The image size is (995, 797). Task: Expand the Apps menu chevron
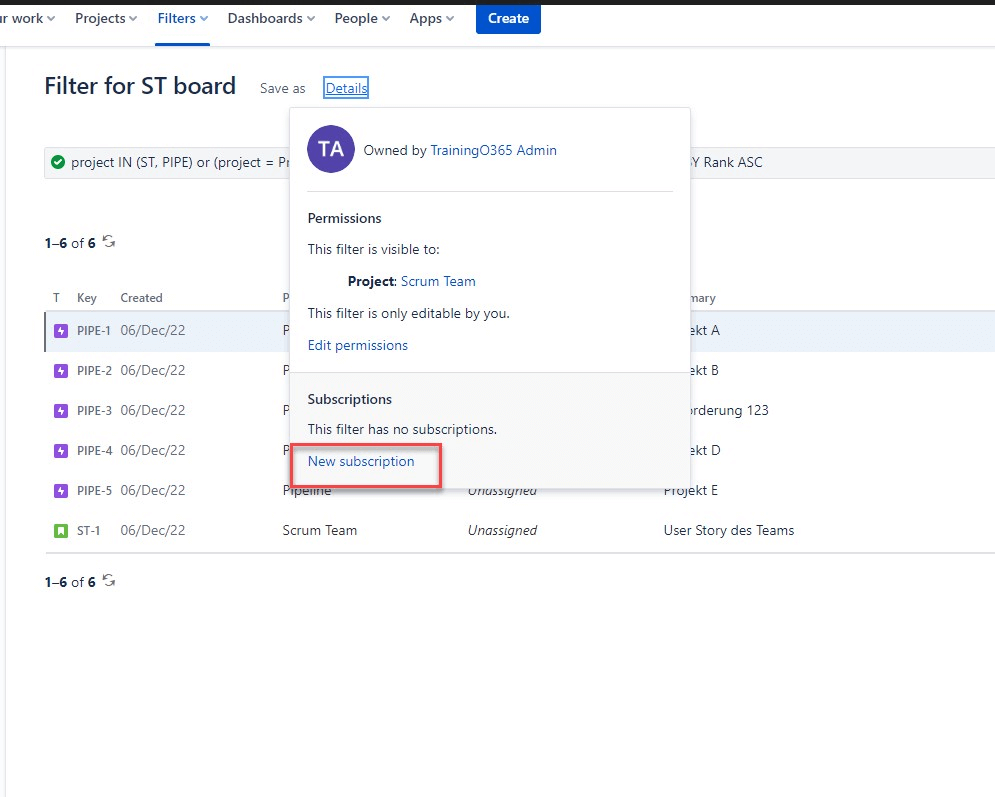click(x=450, y=18)
